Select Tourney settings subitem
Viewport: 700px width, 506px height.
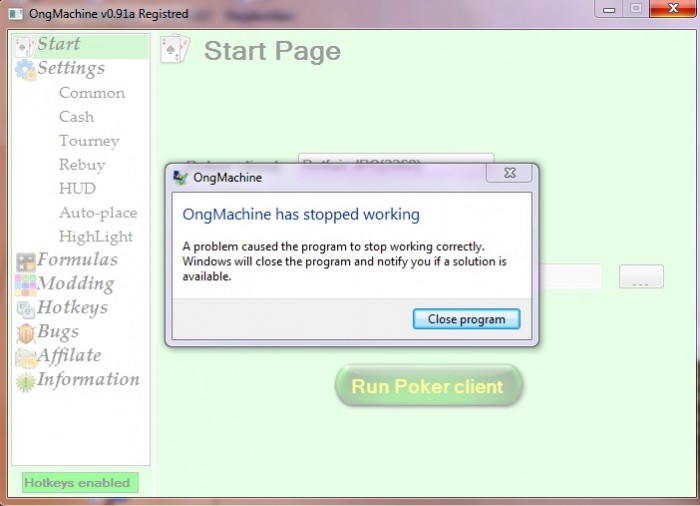pyautogui.click(x=89, y=141)
